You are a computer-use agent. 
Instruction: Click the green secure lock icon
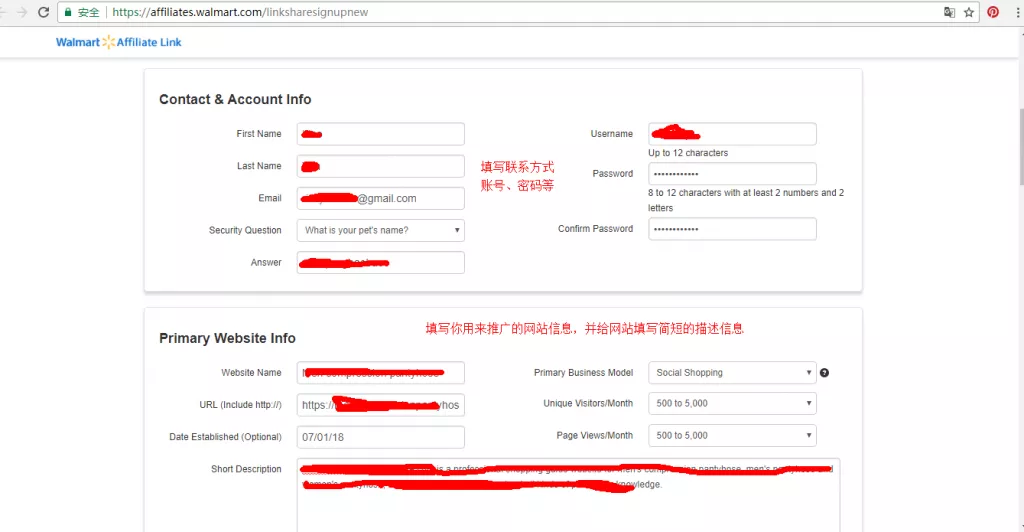pos(68,12)
